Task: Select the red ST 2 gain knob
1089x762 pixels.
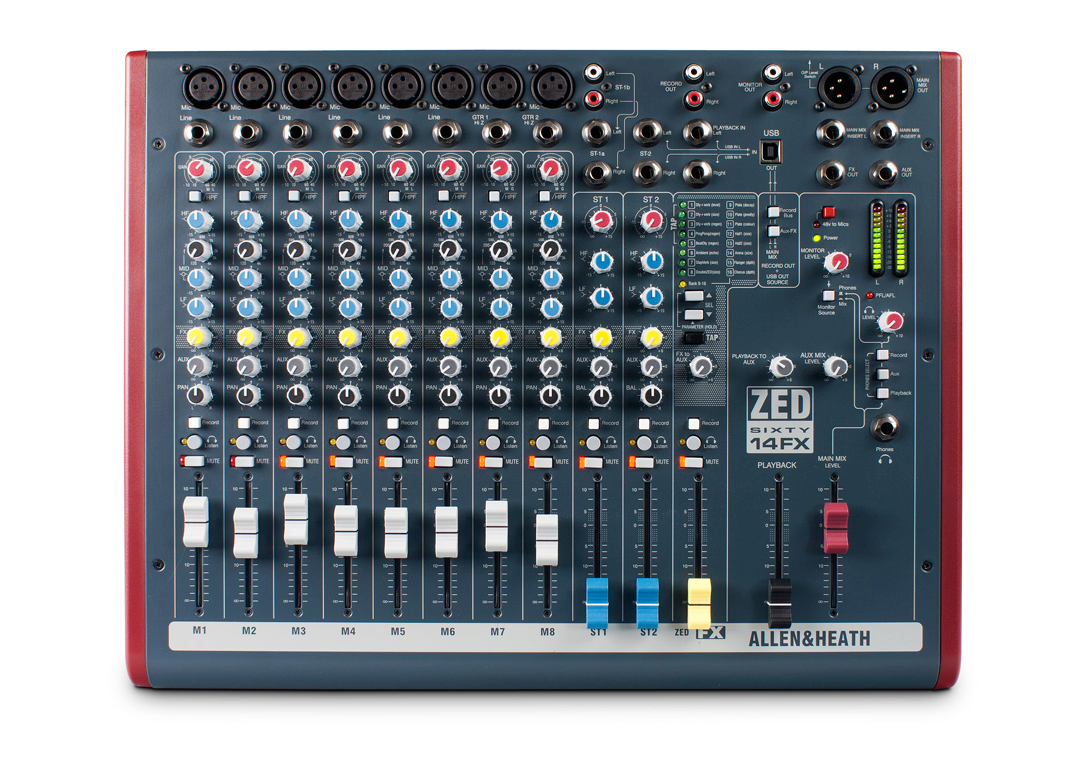Action: pos(651,222)
